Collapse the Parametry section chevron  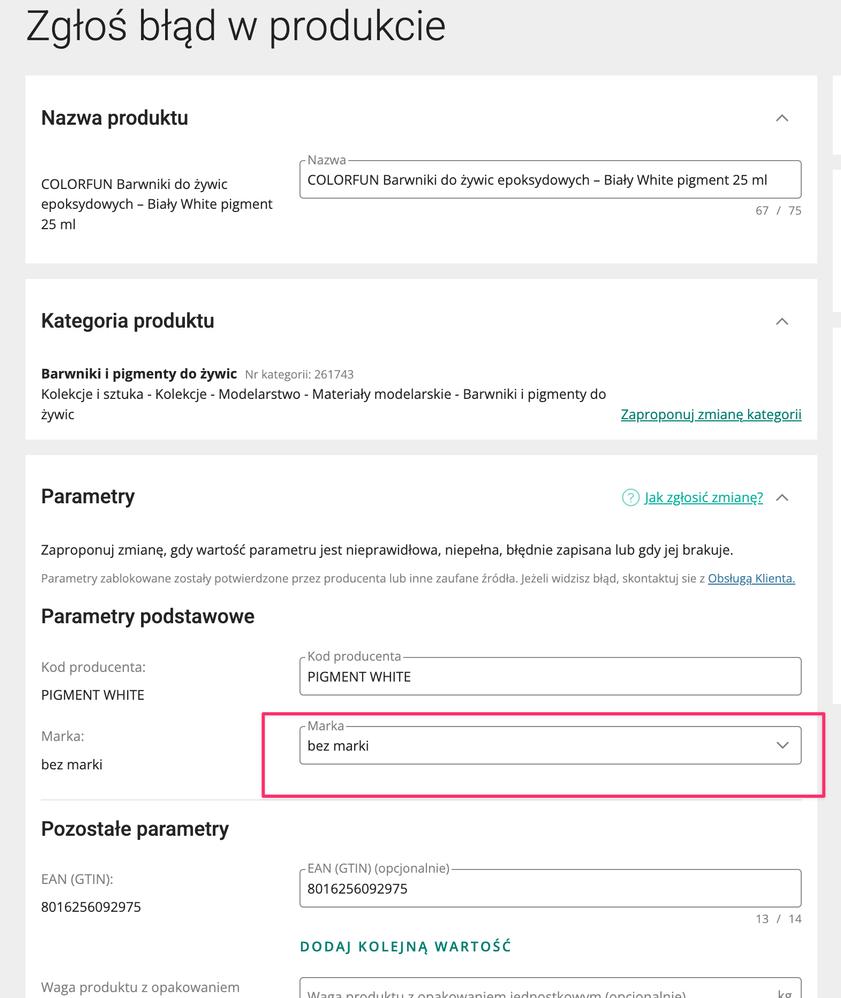(782, 497)
